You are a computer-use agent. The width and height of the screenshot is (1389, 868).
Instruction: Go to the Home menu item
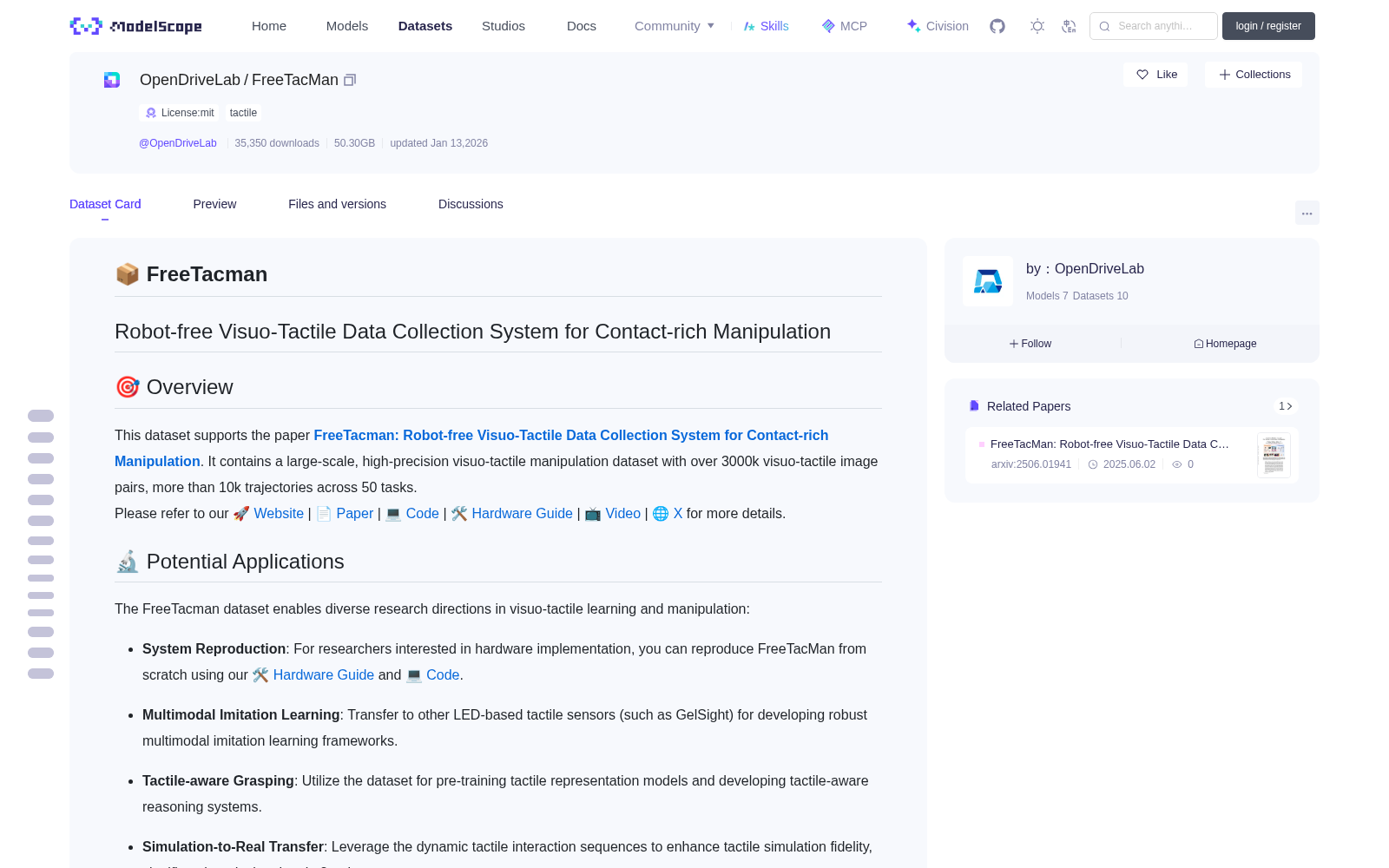pos(269,26)
